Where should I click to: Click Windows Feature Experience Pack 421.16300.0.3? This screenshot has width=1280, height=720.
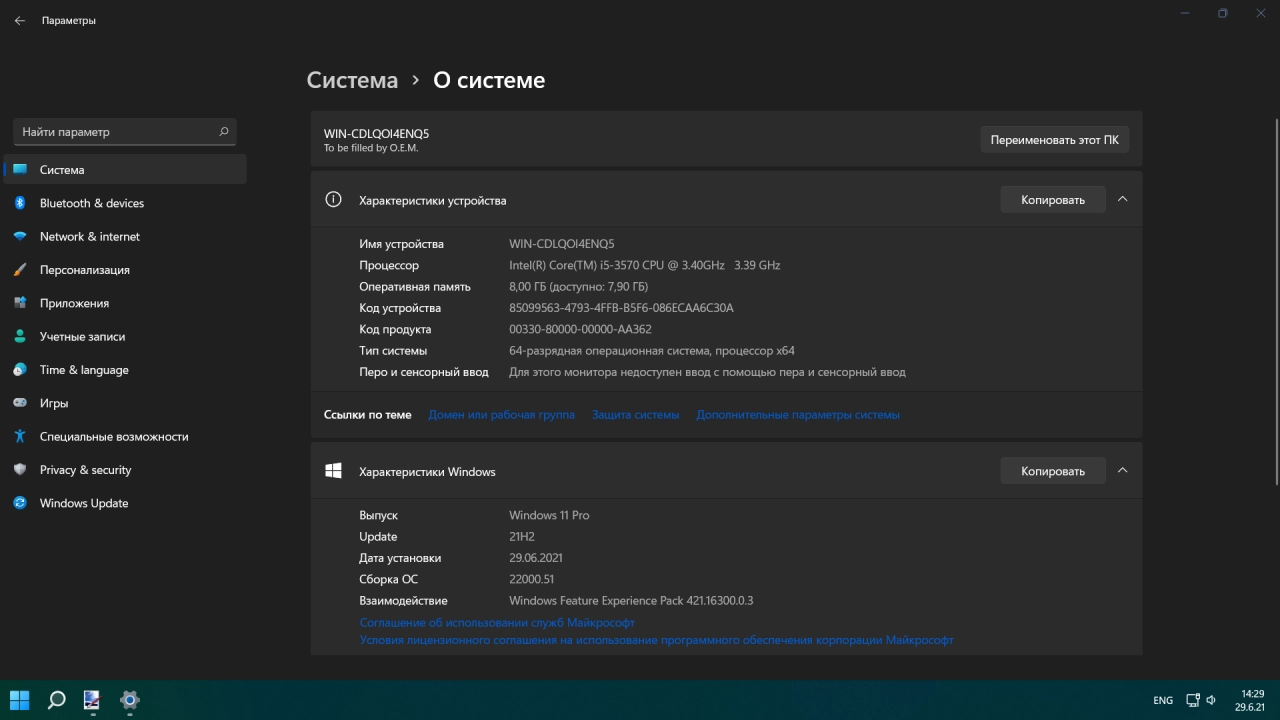631,601
